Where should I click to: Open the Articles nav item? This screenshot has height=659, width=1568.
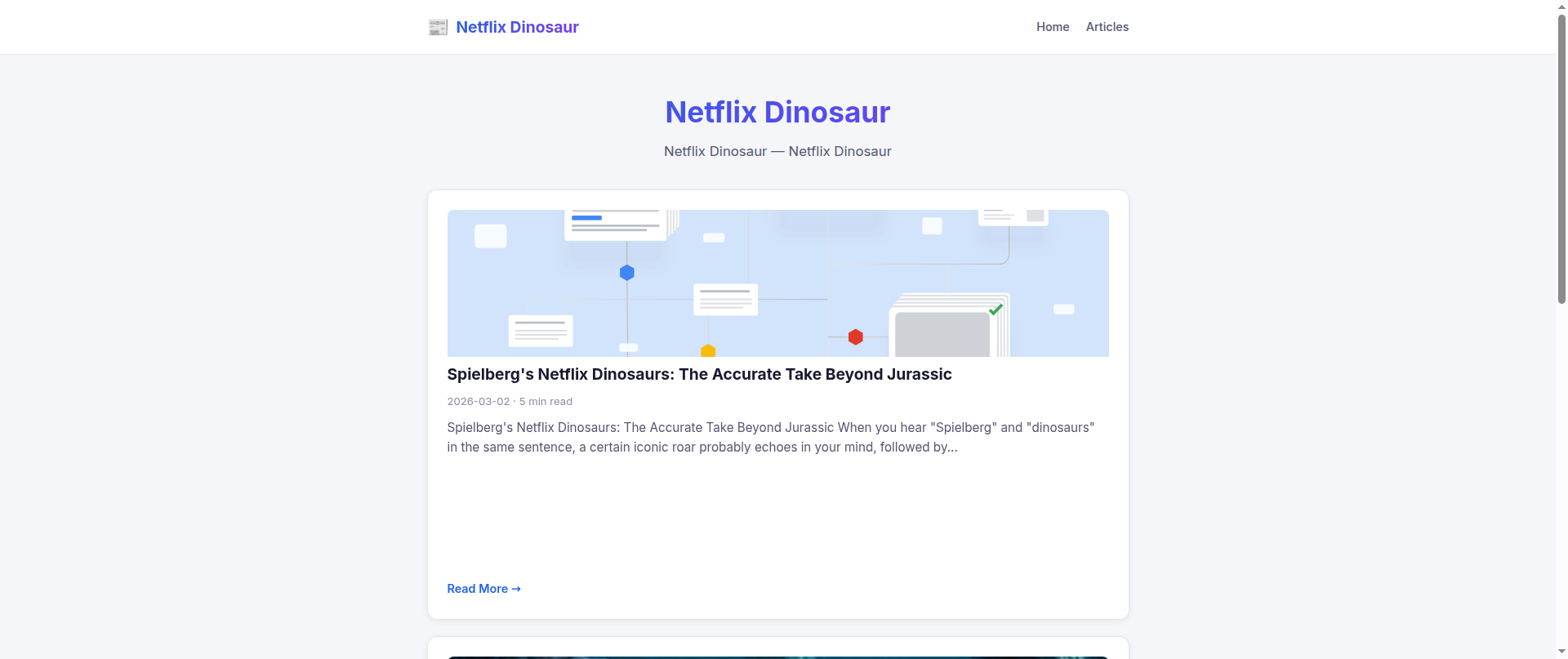pyautogui.click(x=1107, y=27)
